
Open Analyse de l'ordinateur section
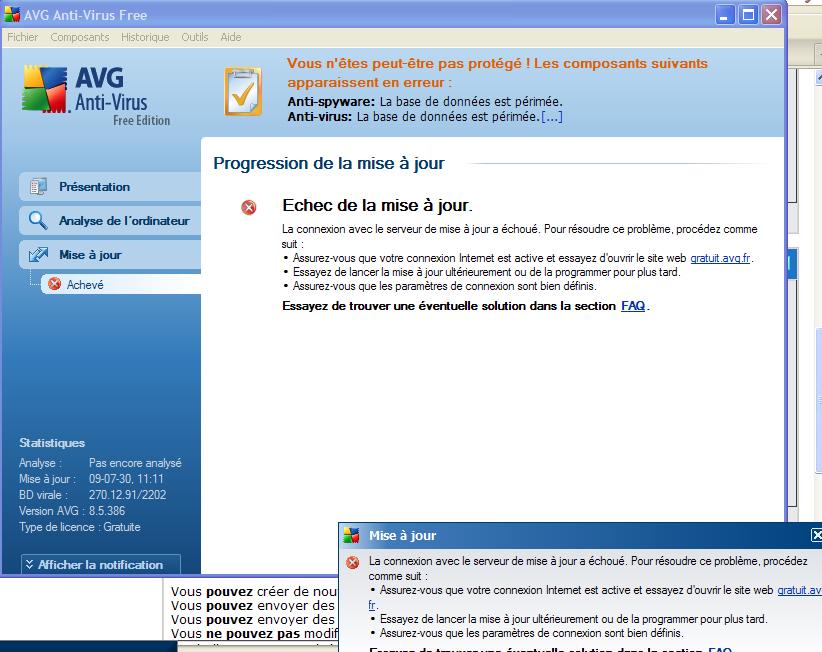[110, 221]
